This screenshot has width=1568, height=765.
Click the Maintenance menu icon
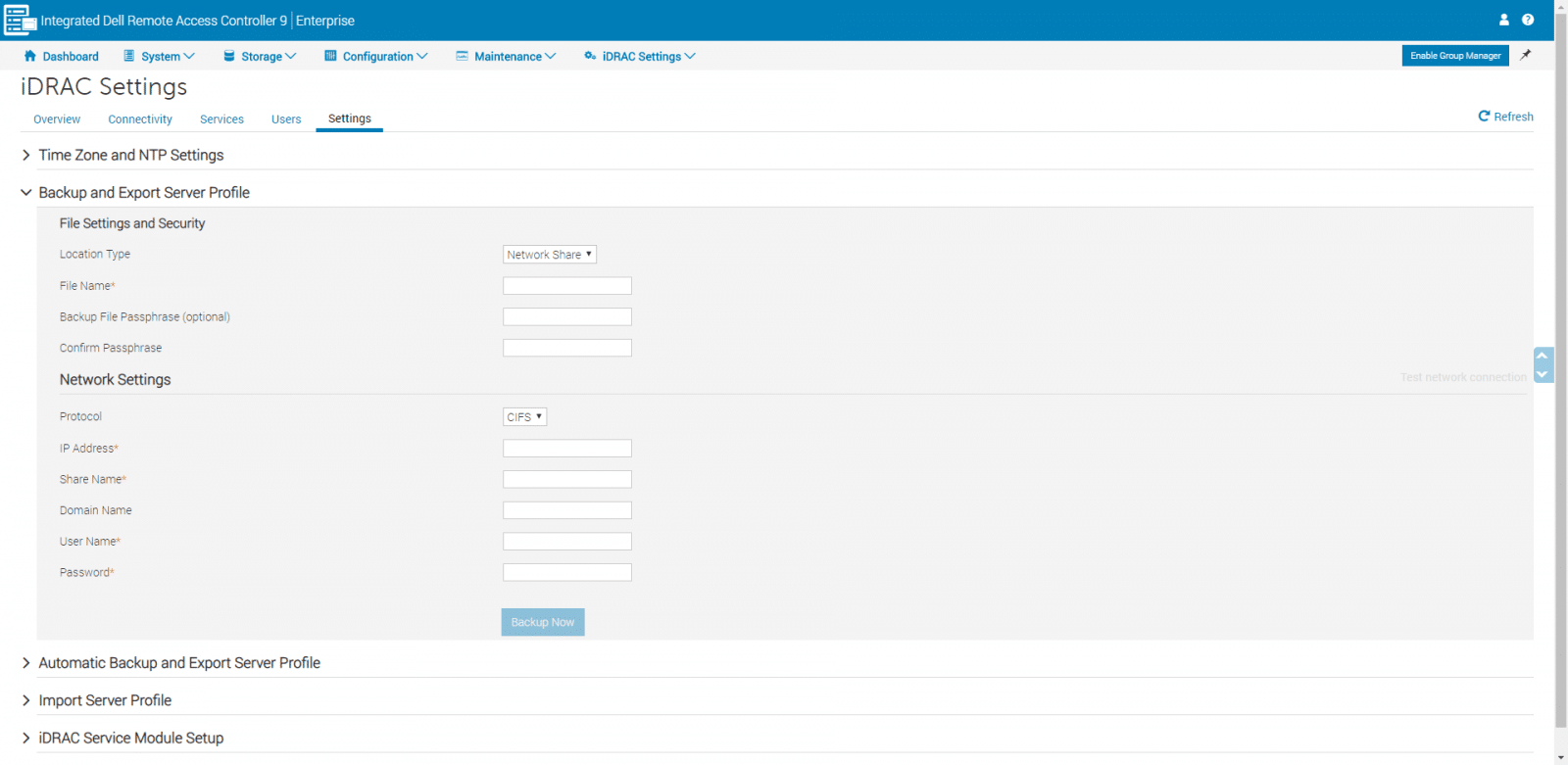tap(462, 56)
